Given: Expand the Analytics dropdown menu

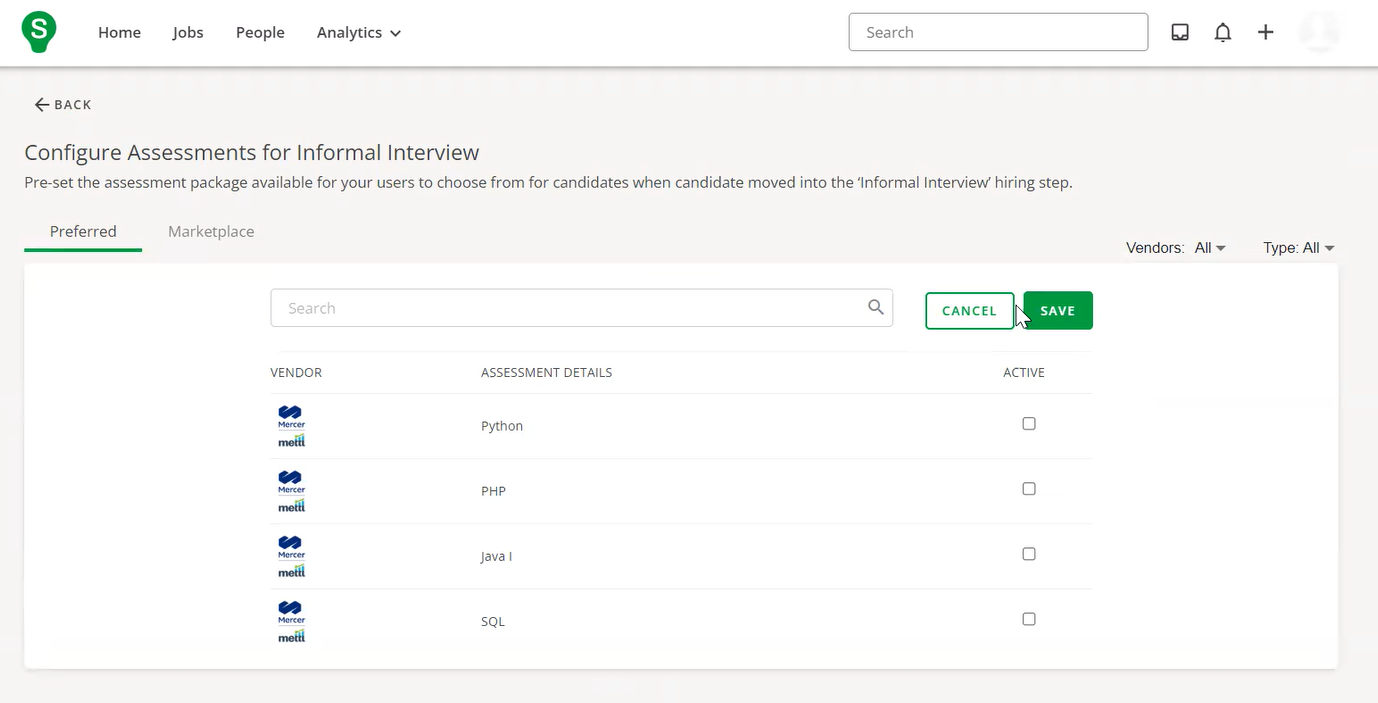Looking at the screenshot, I should tap(359, 33).
